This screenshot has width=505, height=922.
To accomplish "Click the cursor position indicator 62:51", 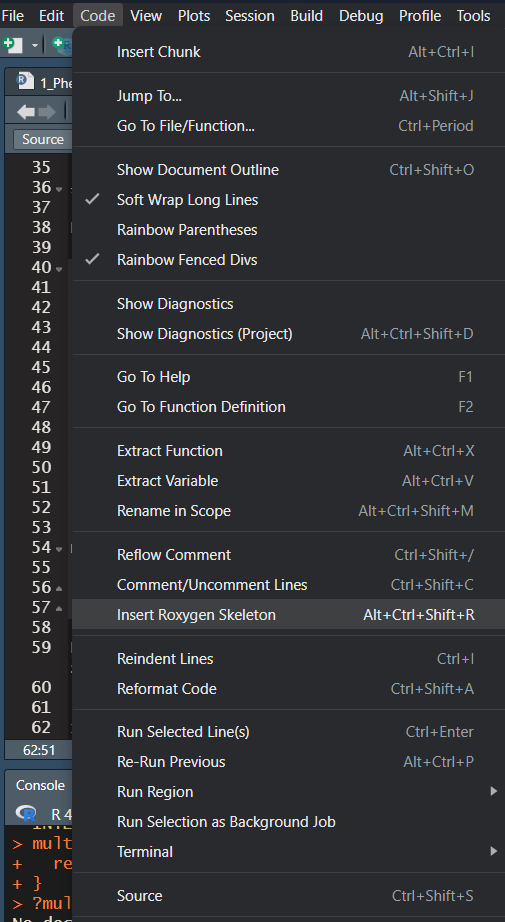I will (x=39, y=750).
